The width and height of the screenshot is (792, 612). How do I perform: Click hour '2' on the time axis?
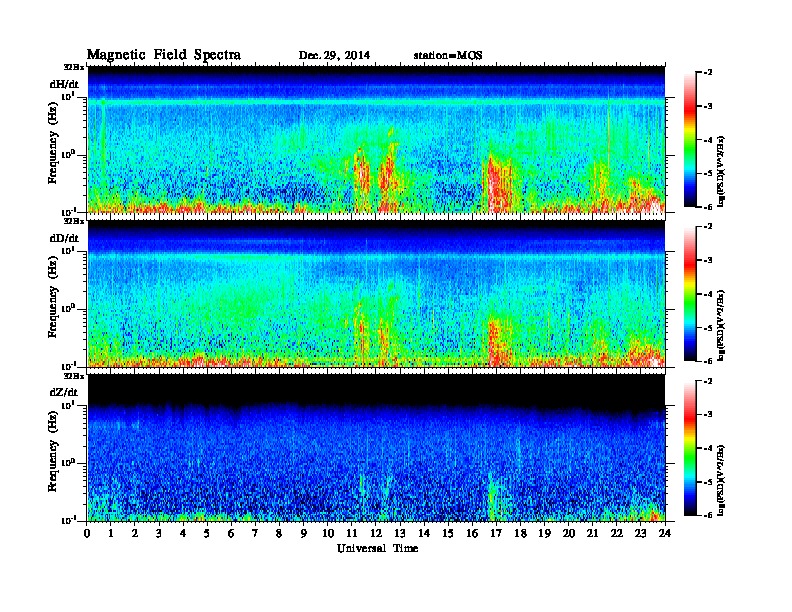click(135, 534)
